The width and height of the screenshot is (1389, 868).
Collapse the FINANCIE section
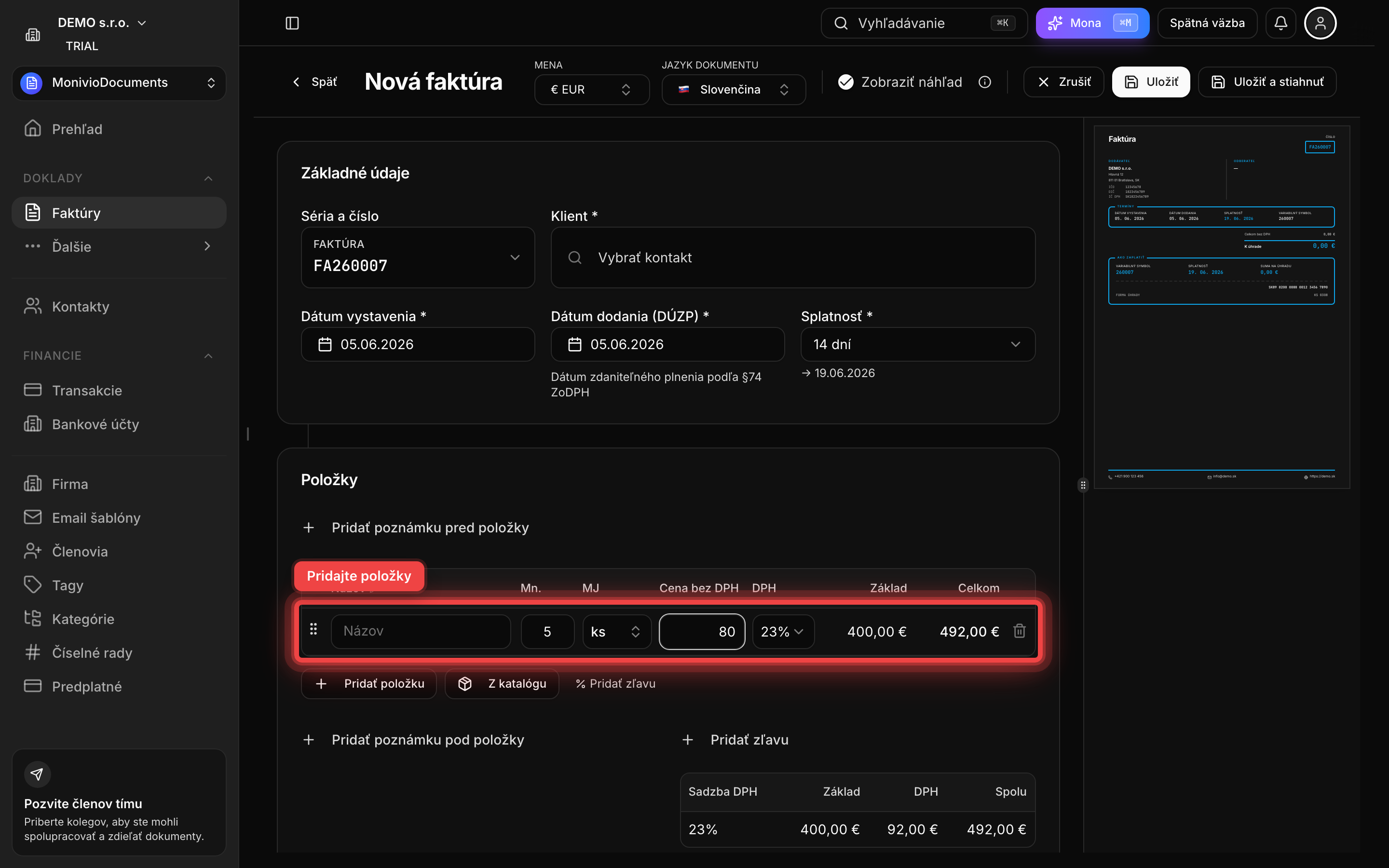point(119,356)
